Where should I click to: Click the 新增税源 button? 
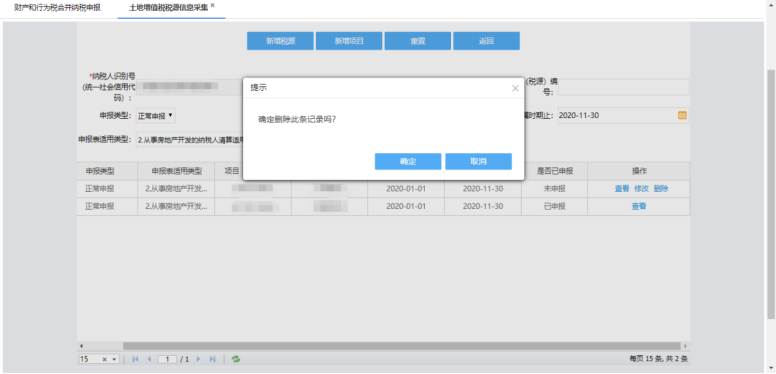pyautogui.click(x=281, y=41)
